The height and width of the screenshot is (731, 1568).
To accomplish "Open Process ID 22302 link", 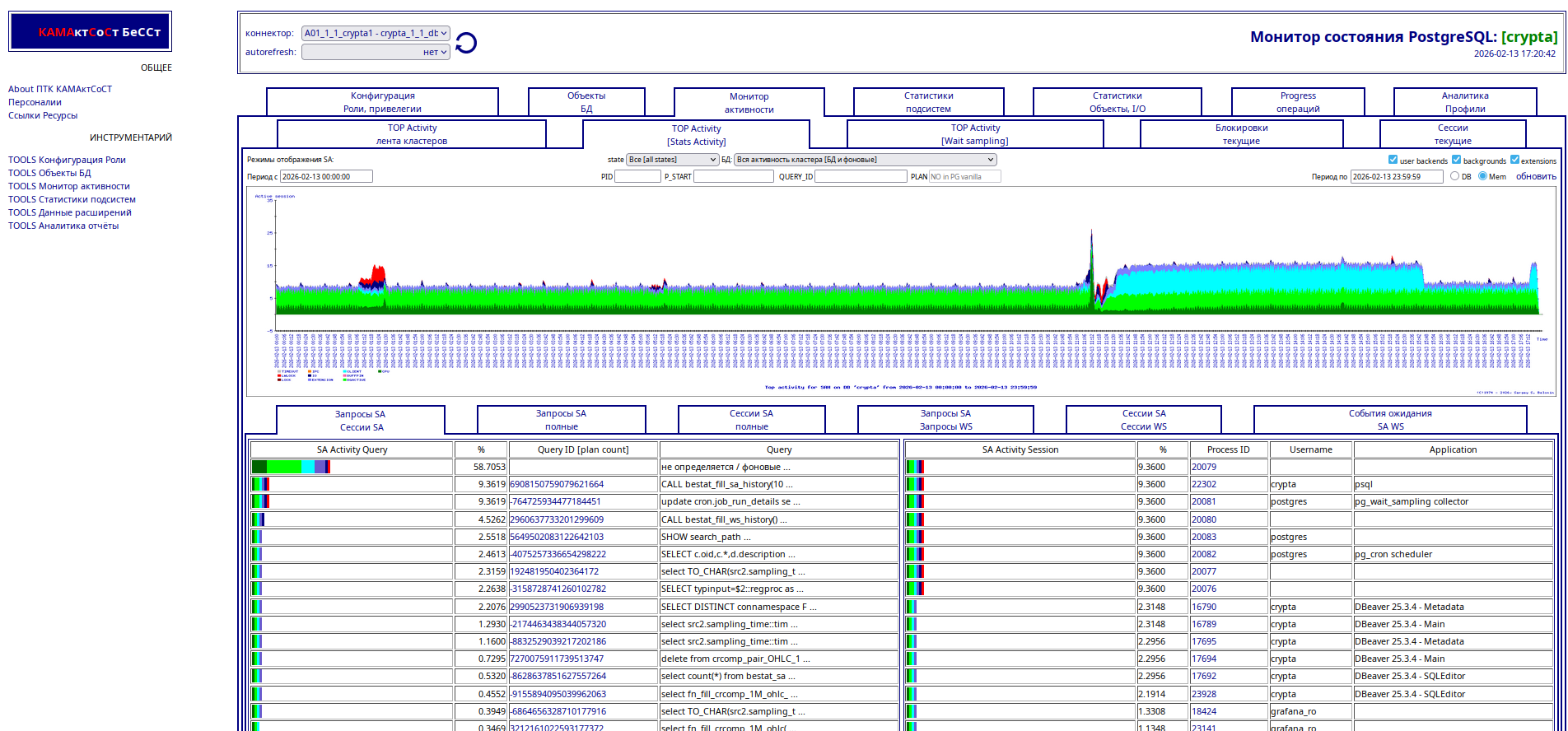I will (x=1203, y=484).
